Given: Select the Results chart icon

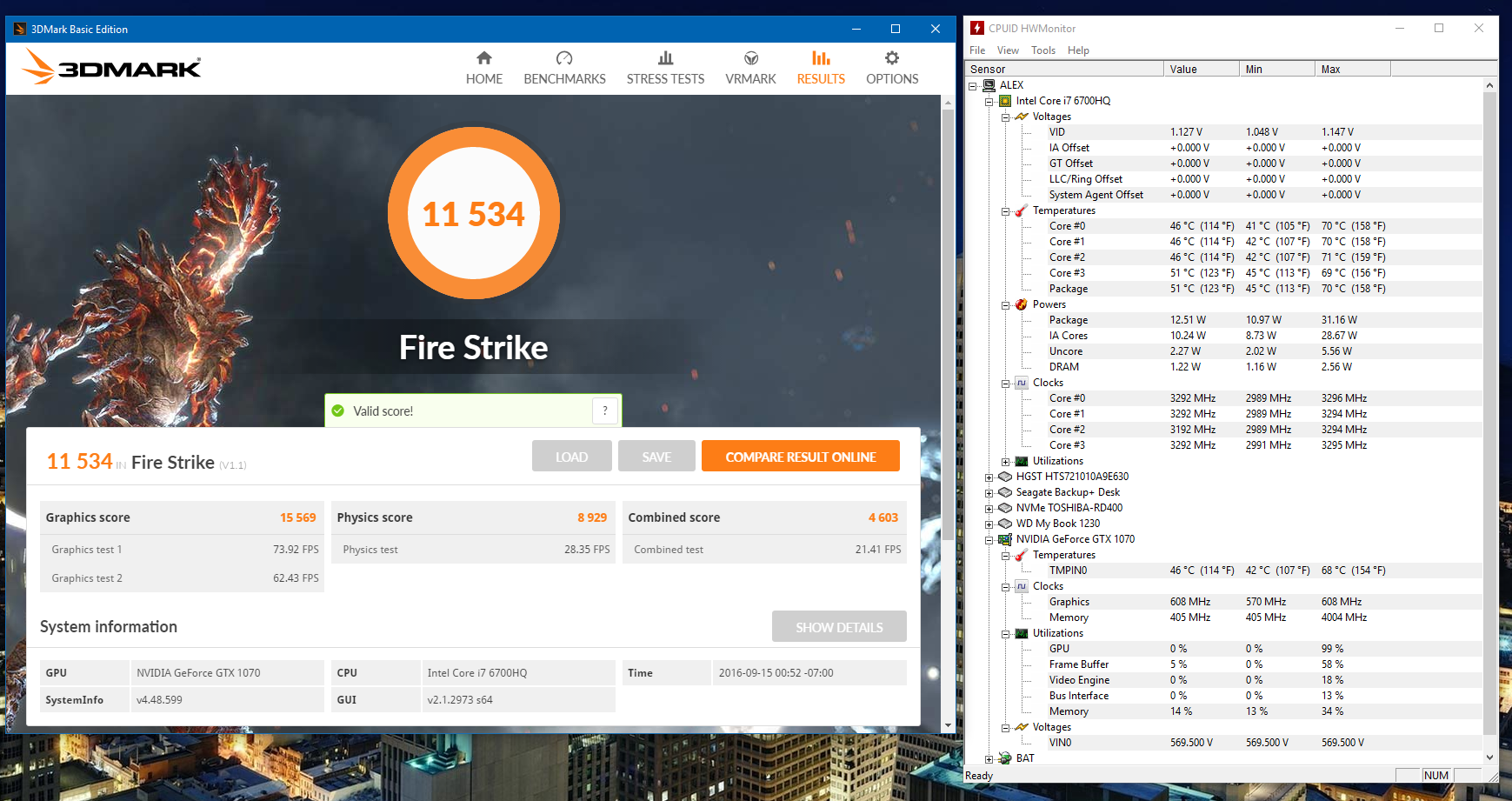Looking at the screenshot, I should tap(821, 58).
